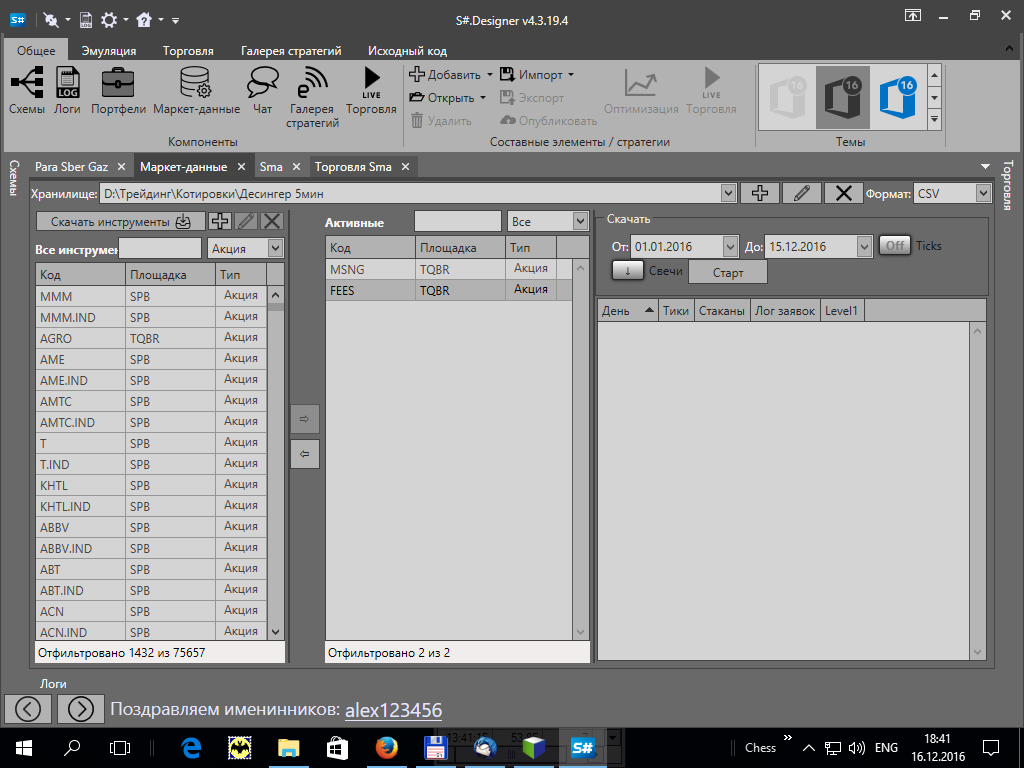The width and height of the screenshot is (1024, 768).
Task: Select the AGRO TQBR instrument row
Action: click(152, 338)
